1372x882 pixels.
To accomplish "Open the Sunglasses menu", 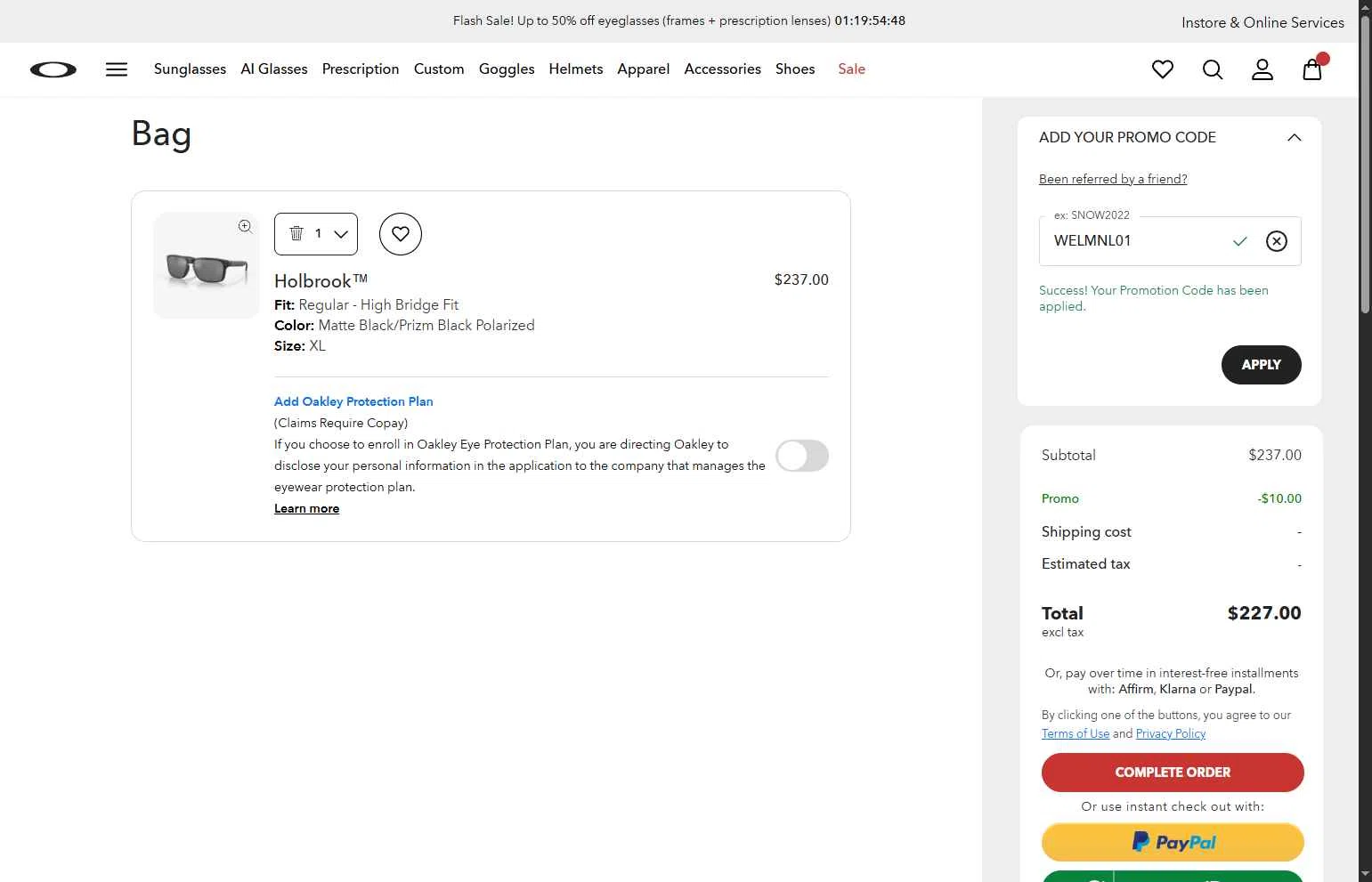I will click(190, 69).
